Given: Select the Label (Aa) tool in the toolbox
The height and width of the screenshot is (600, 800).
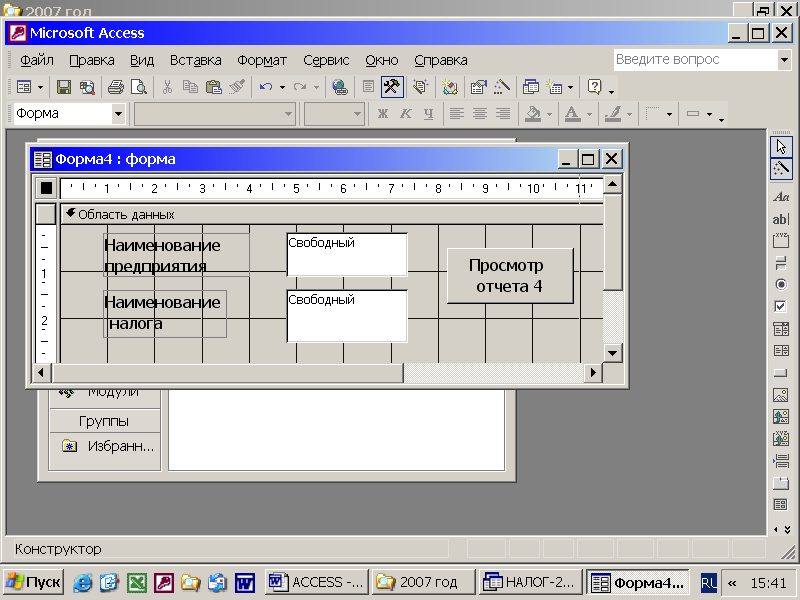Looking at the screenshot, I should pos(781,197).
